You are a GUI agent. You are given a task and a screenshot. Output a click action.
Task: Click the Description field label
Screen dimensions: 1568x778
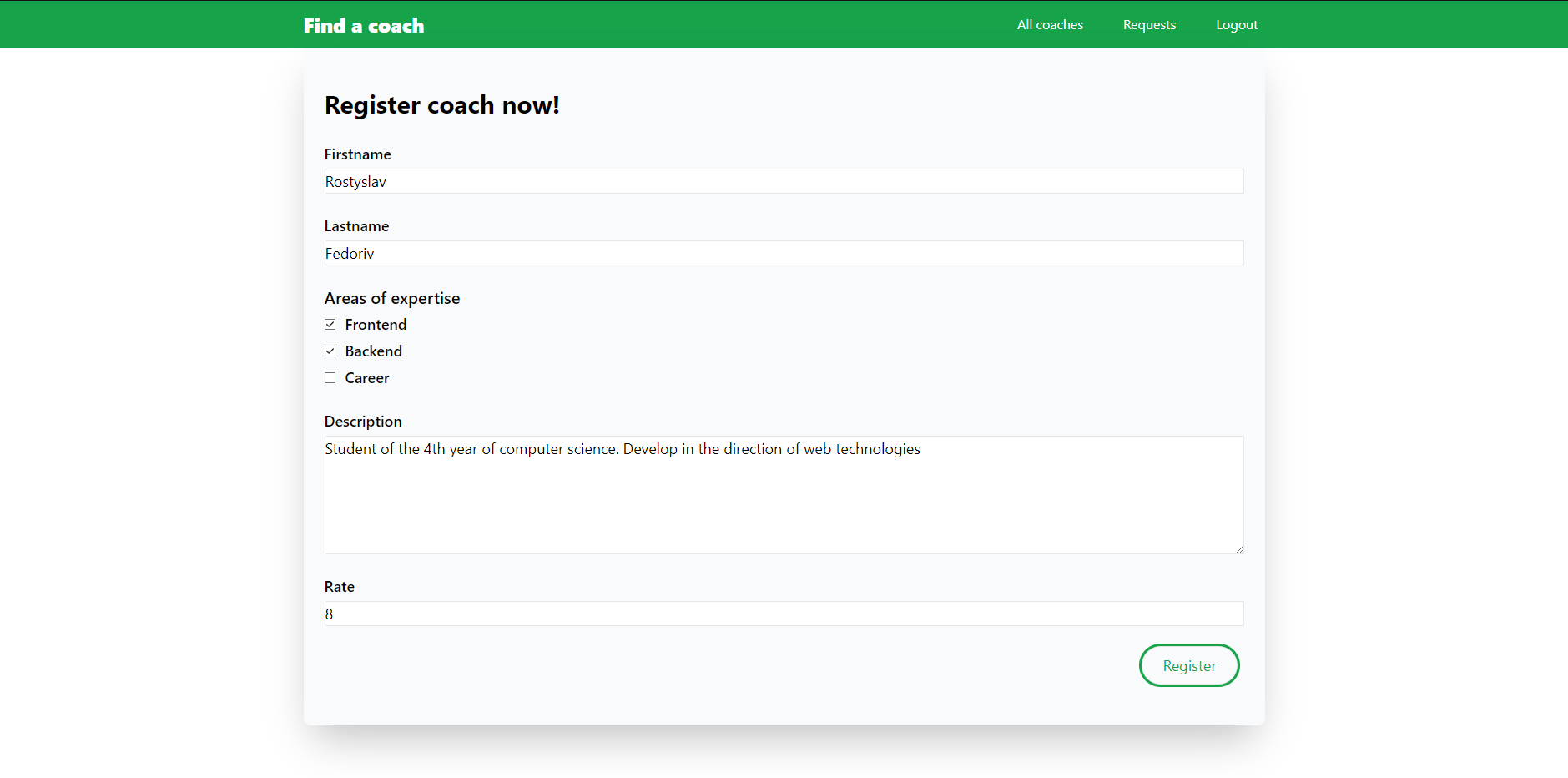click(362, 421)
